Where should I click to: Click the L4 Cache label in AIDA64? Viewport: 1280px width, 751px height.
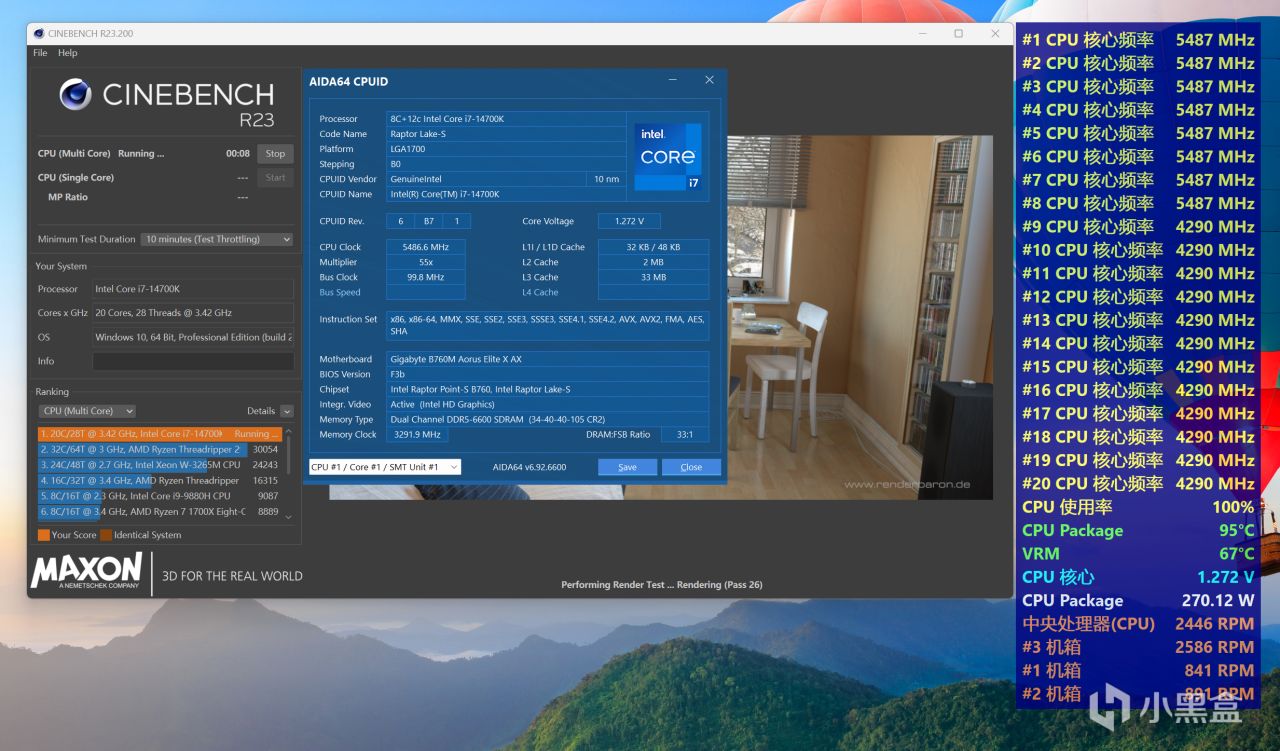click(540, 293)
